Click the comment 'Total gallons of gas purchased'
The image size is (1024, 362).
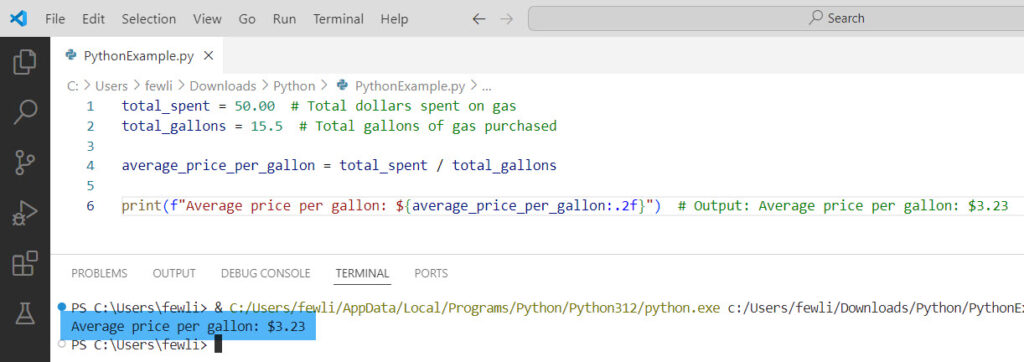(428, 125)
